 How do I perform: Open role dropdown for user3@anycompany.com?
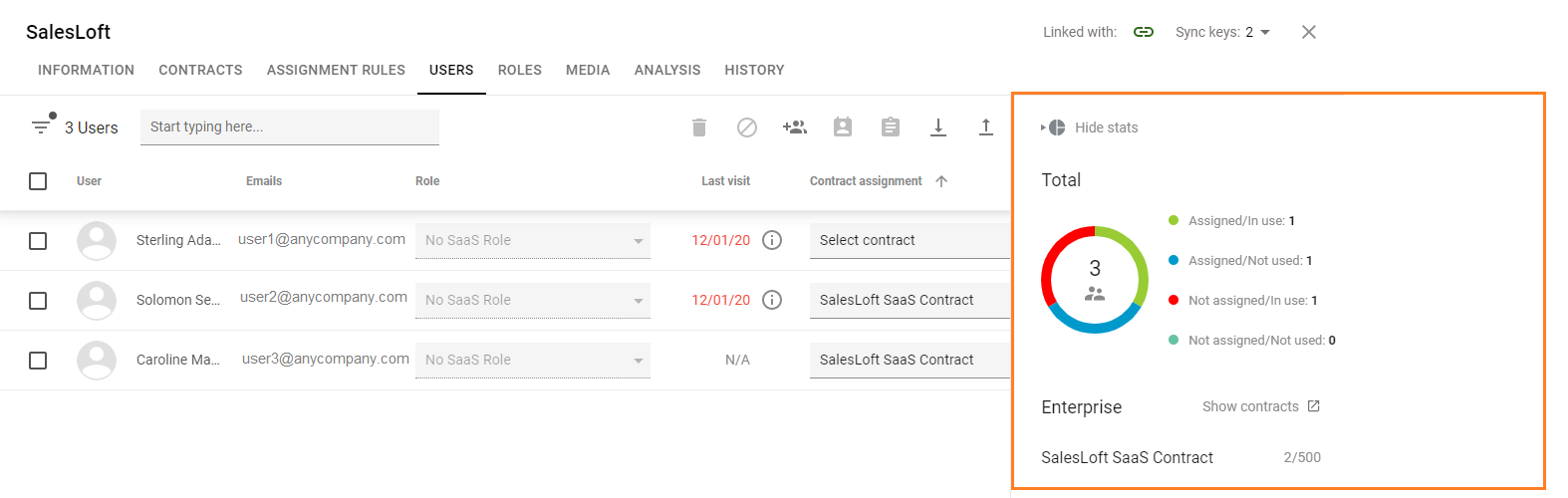(x=533, y=360)
